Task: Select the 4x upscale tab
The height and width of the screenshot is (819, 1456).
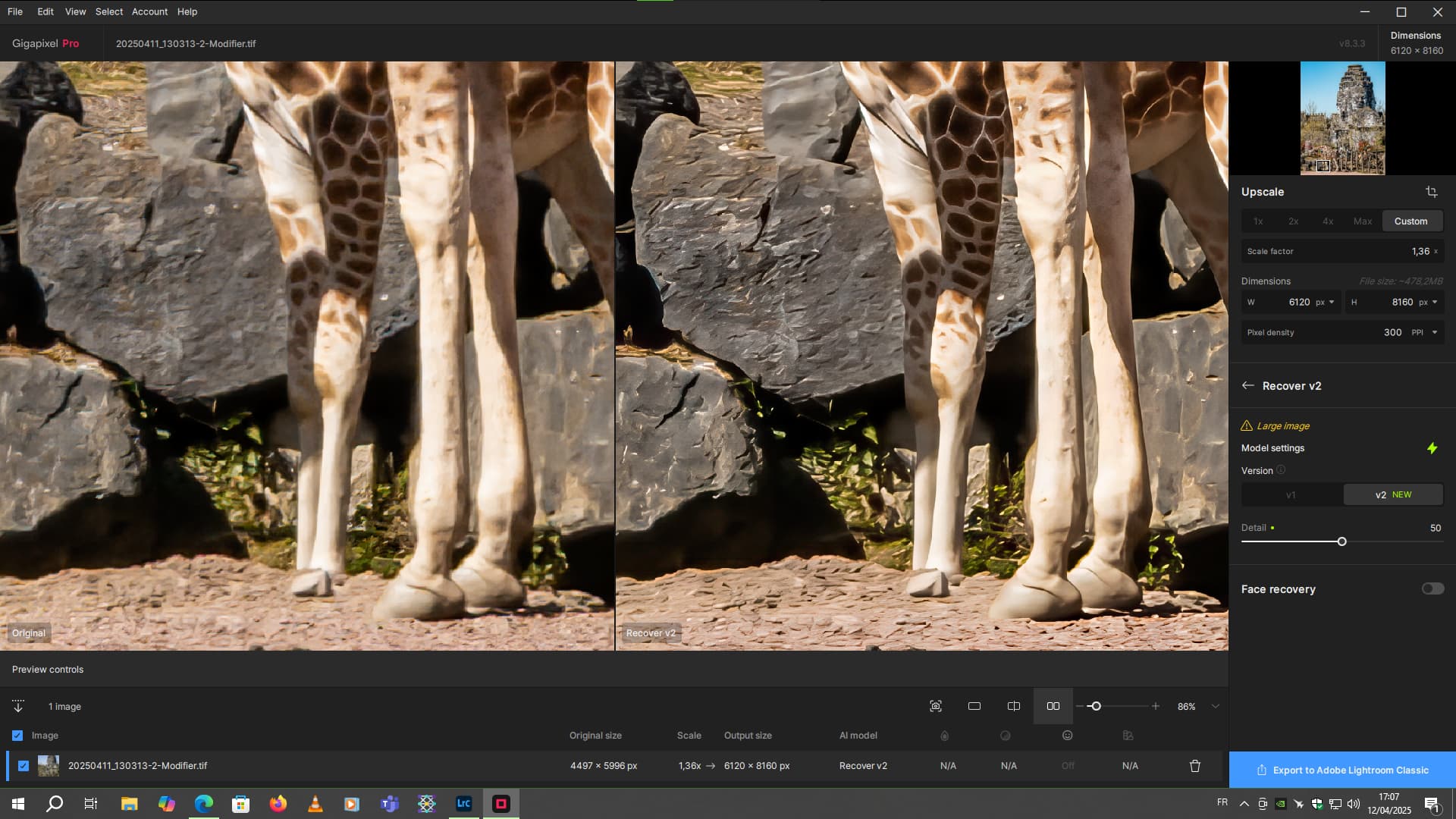Action: [1328, 221]
